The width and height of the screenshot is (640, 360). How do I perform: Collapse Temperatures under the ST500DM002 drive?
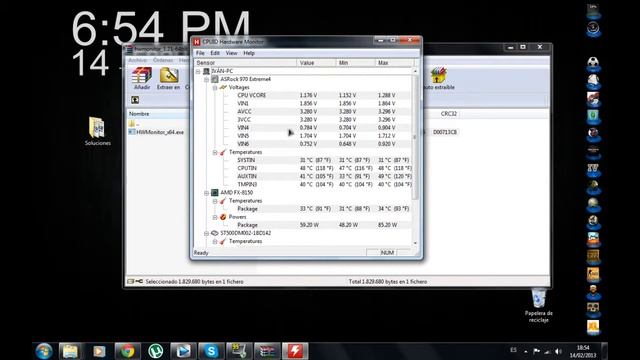(215, 241)
